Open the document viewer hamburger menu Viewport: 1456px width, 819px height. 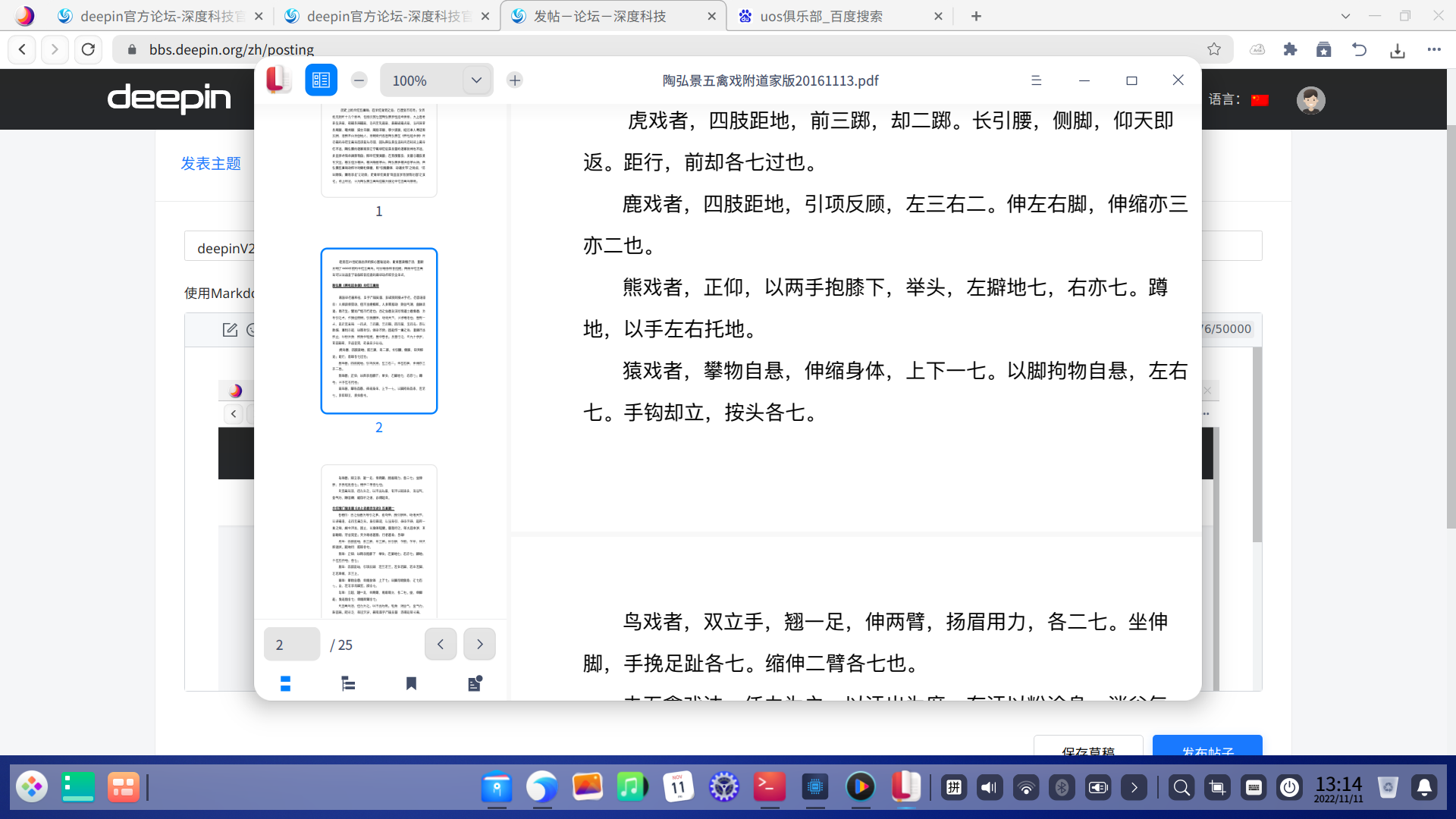tap(1037, 80)
